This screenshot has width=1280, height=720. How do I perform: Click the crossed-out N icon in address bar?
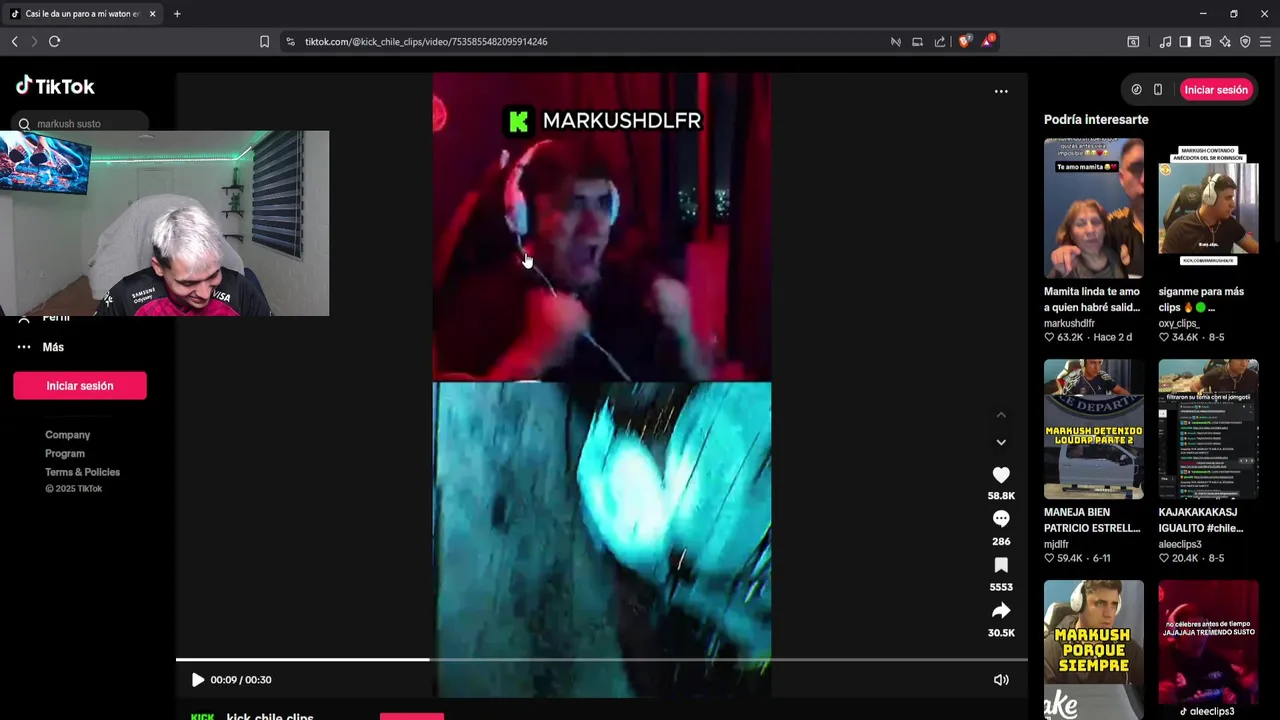click(x=896, y=42)
